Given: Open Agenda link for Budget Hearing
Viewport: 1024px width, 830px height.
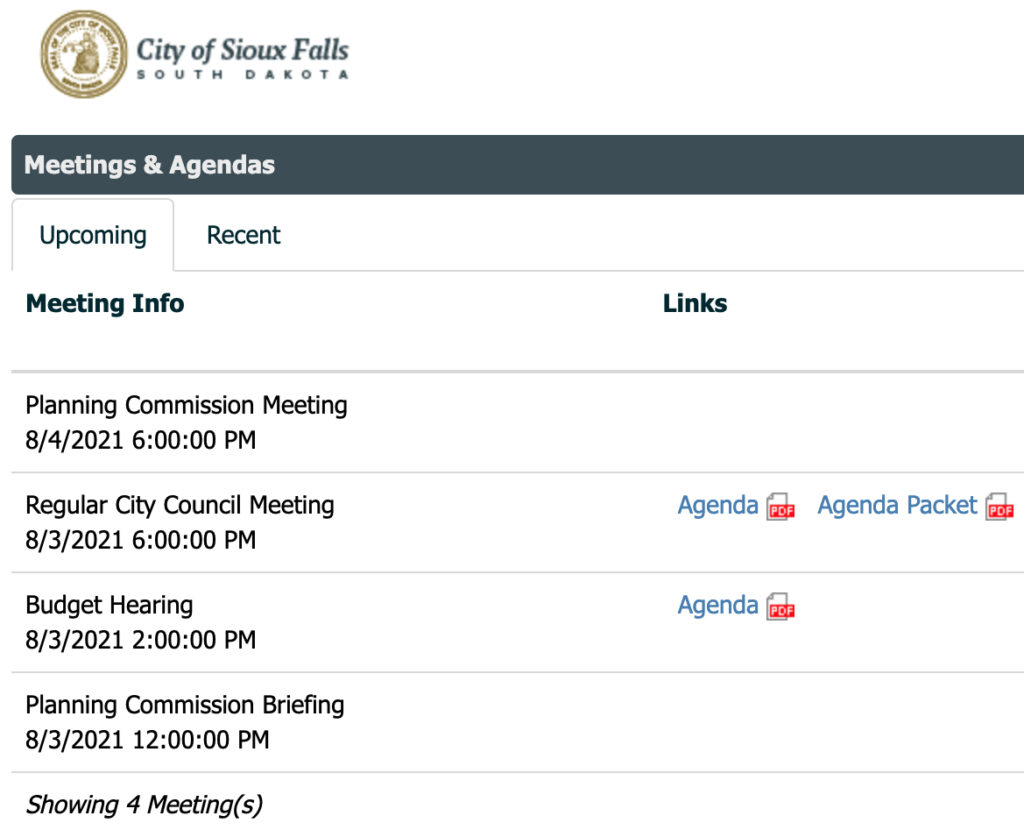Looking at the screenshot, I should [718, 605].
